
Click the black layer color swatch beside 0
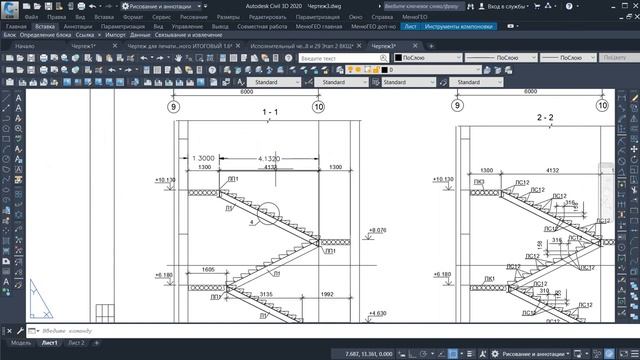click(x=384, y=70)
